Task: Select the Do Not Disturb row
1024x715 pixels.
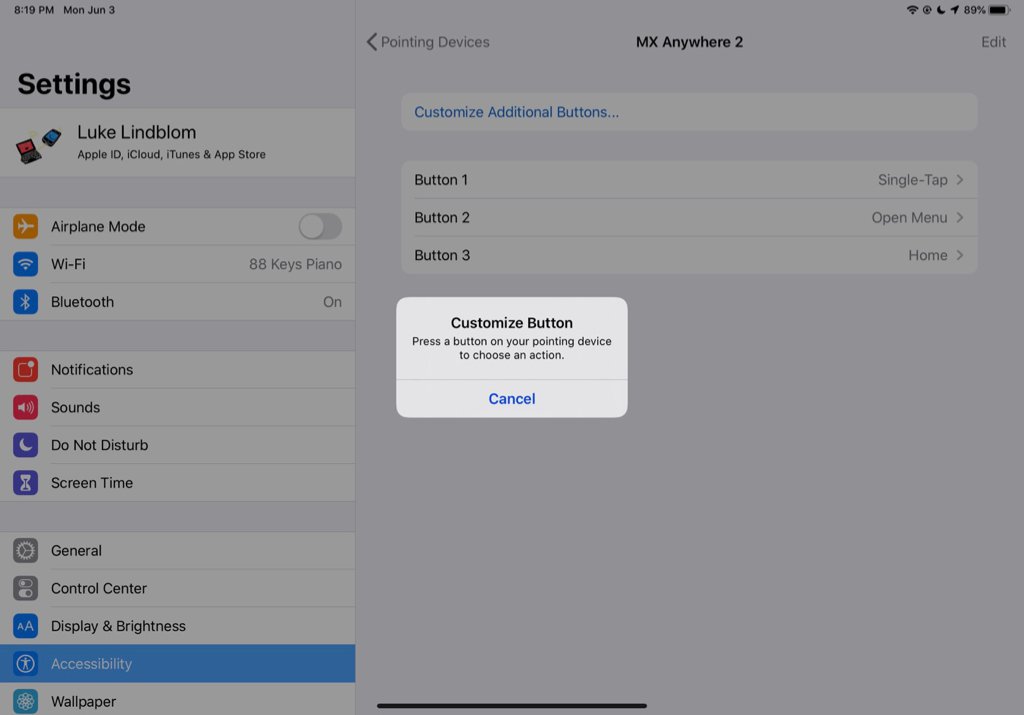Action: click(x=178, y=445)
